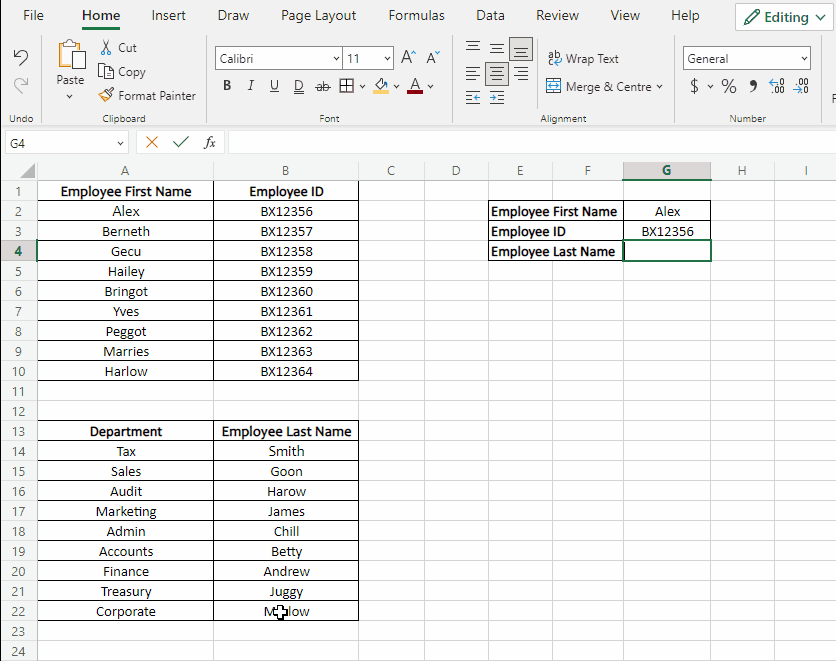Confirm the entry with the checkmark button
Screen dimensions: 836x661
181,142
